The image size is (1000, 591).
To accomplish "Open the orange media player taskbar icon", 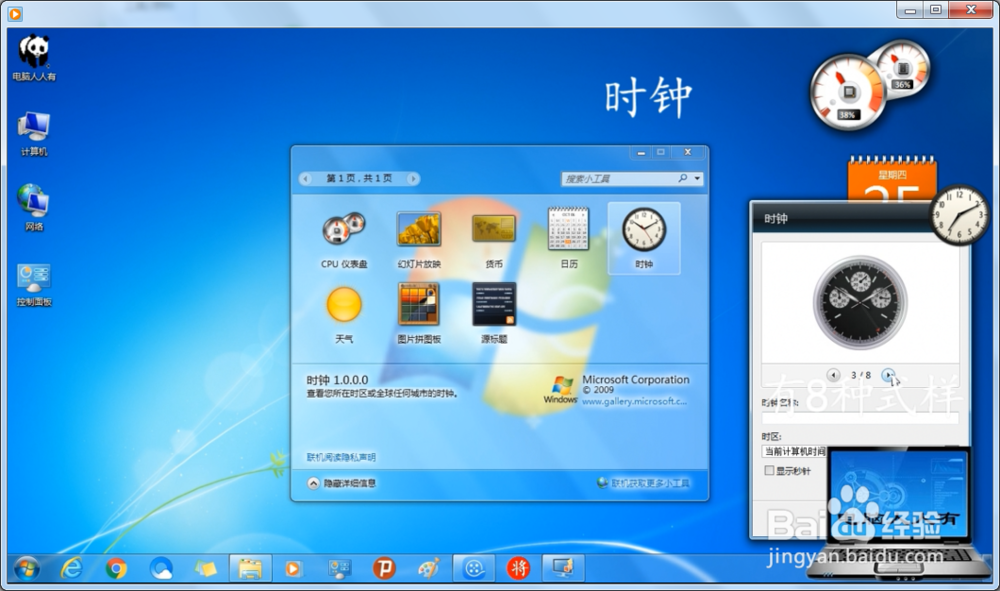I will tap(293, 568).
